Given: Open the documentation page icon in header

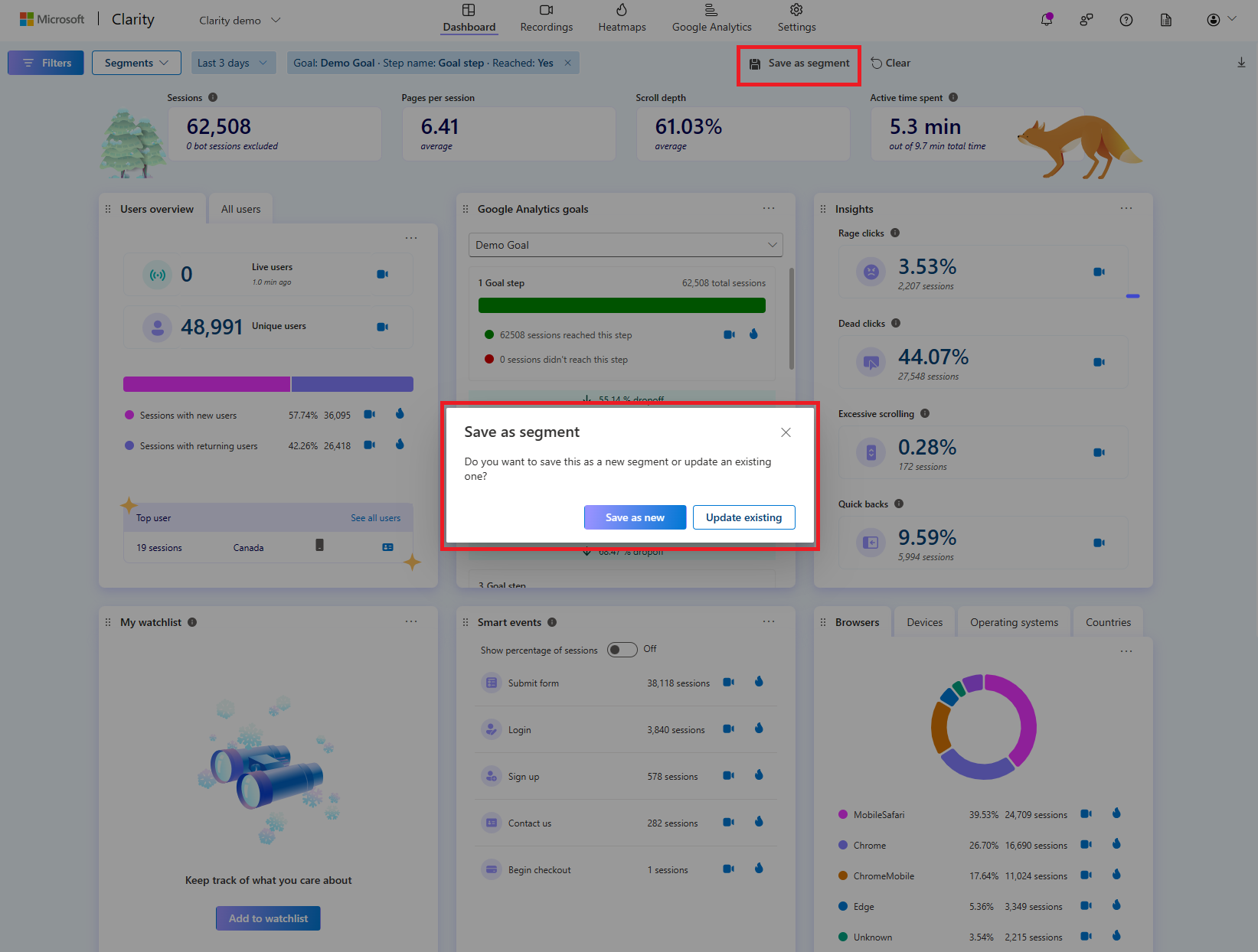Looking at the screenshot, I should [1166, 20].
